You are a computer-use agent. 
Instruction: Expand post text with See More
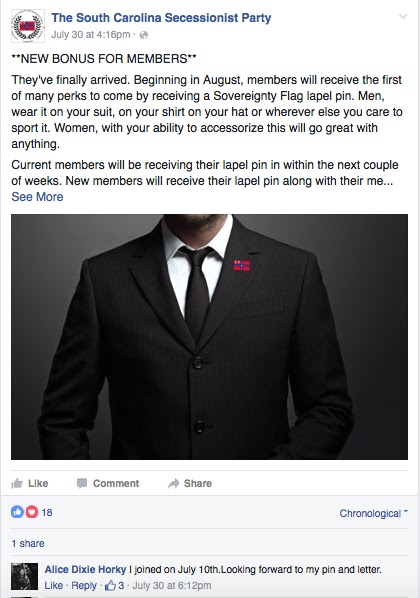pos(37,197)
